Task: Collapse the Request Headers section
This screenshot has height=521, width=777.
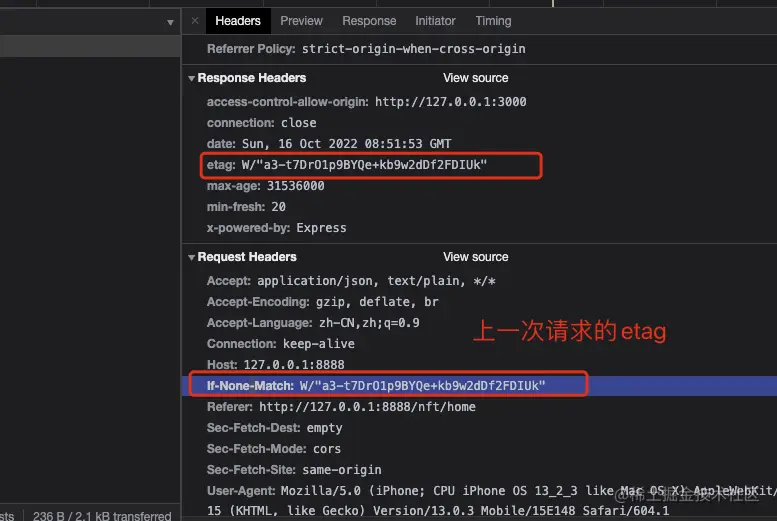Action: click(x=191, y=257)
